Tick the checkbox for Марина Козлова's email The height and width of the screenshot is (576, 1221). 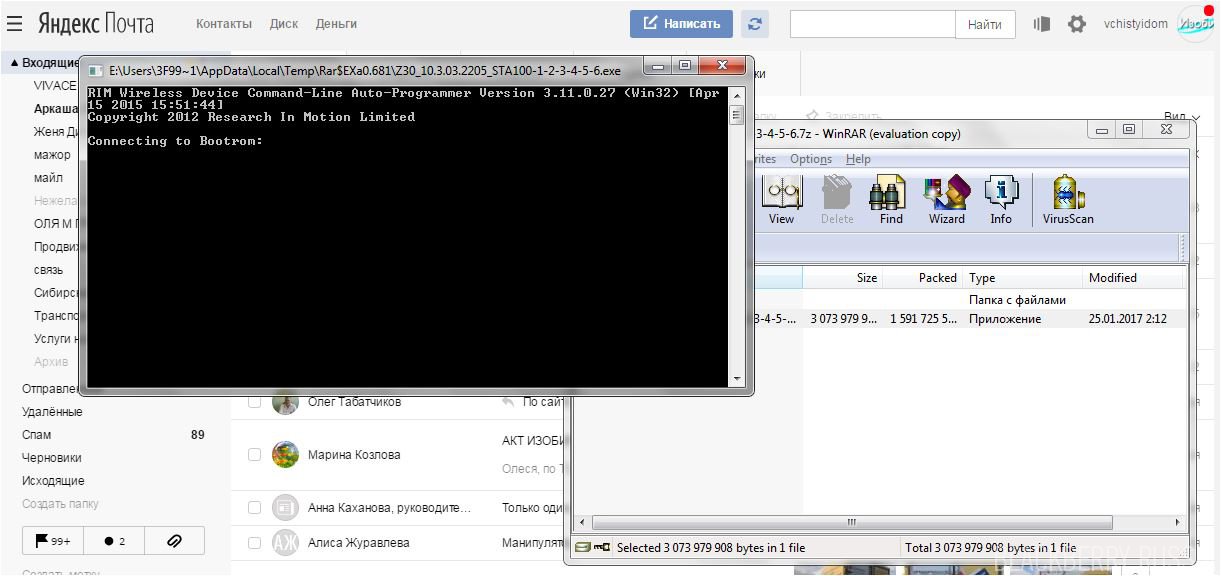pyautogui.click(x=254, y=455)
